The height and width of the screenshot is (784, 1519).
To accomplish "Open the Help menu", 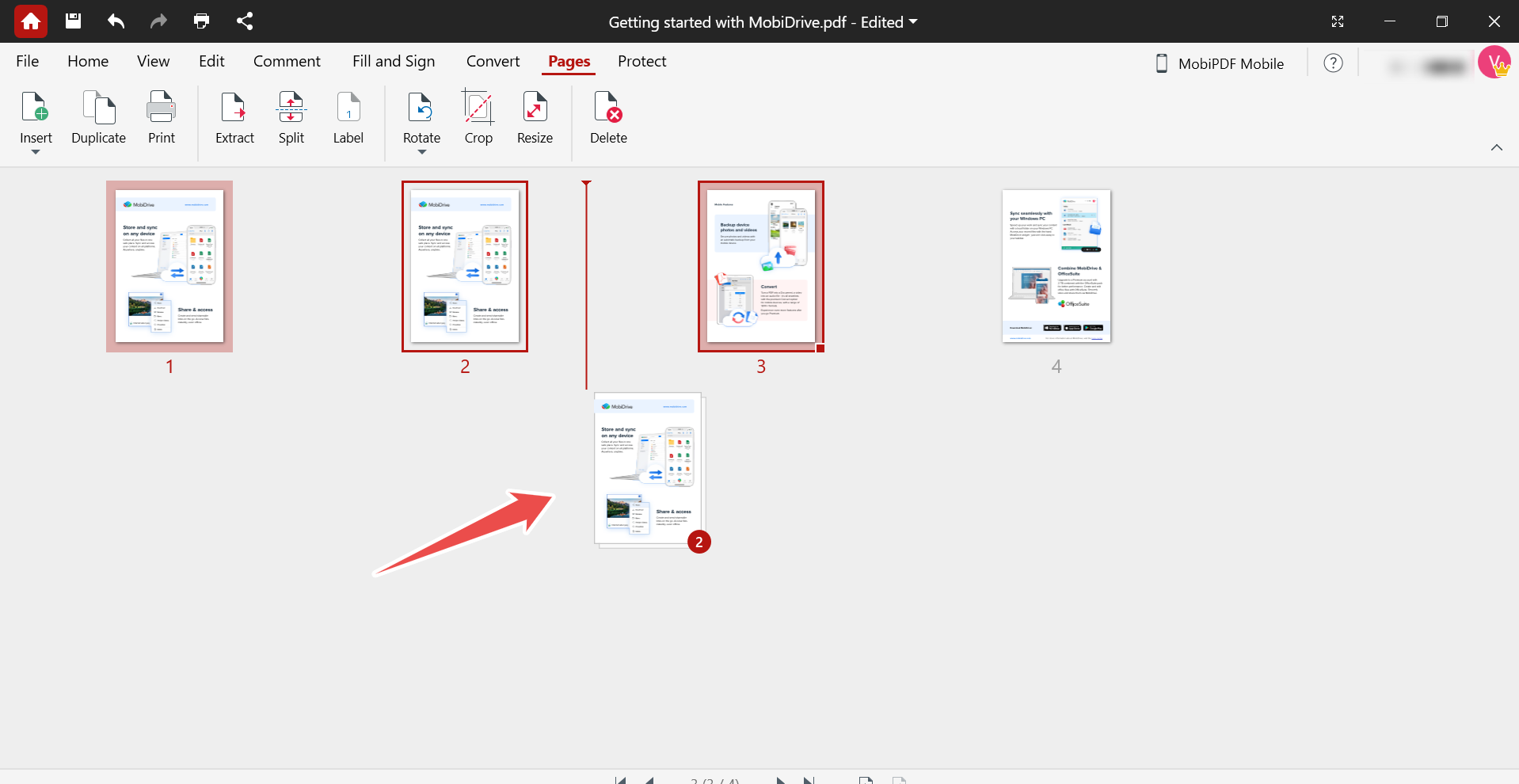I will [x=1333, y=63].
